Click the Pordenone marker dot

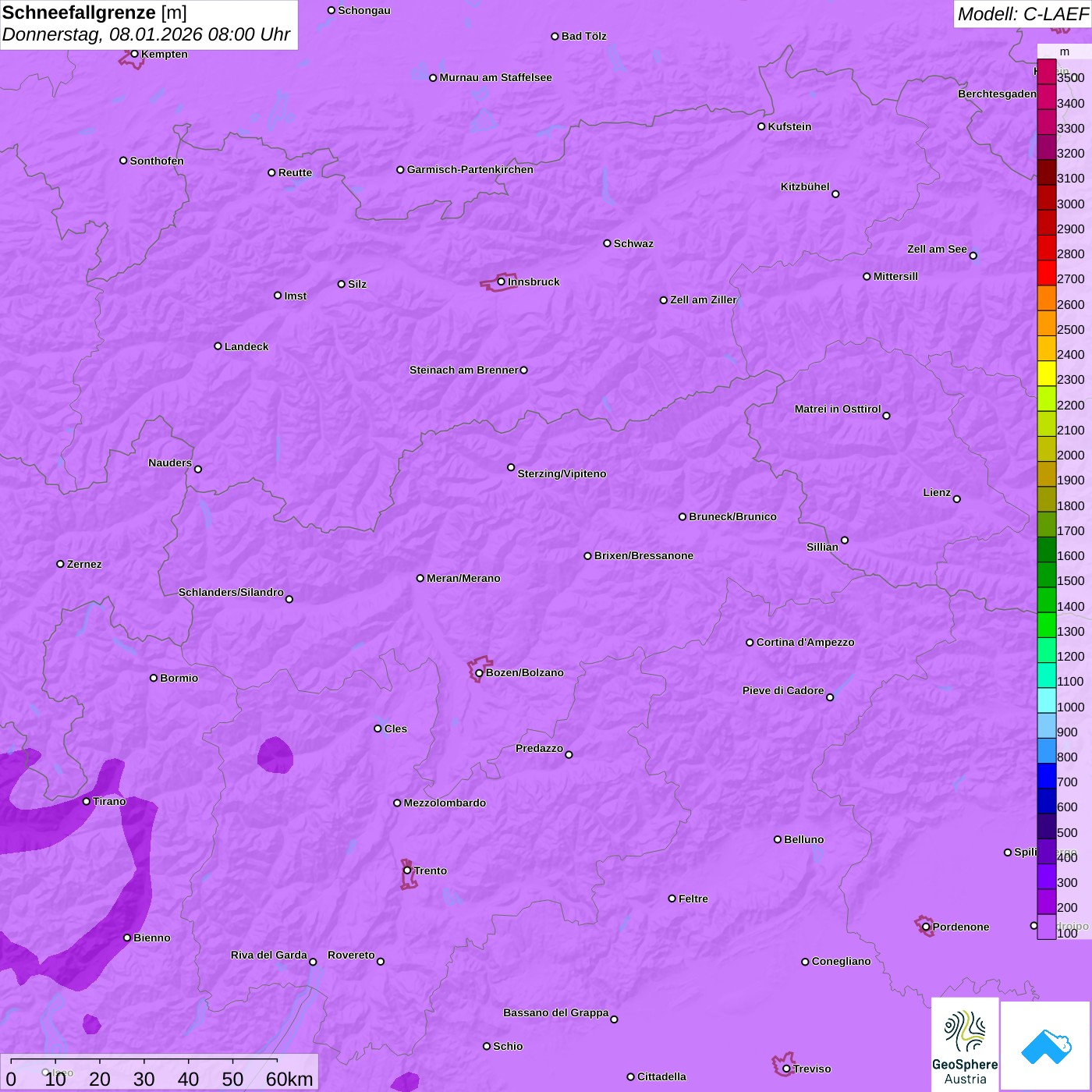pyautogui.click(x=926, y=927)
